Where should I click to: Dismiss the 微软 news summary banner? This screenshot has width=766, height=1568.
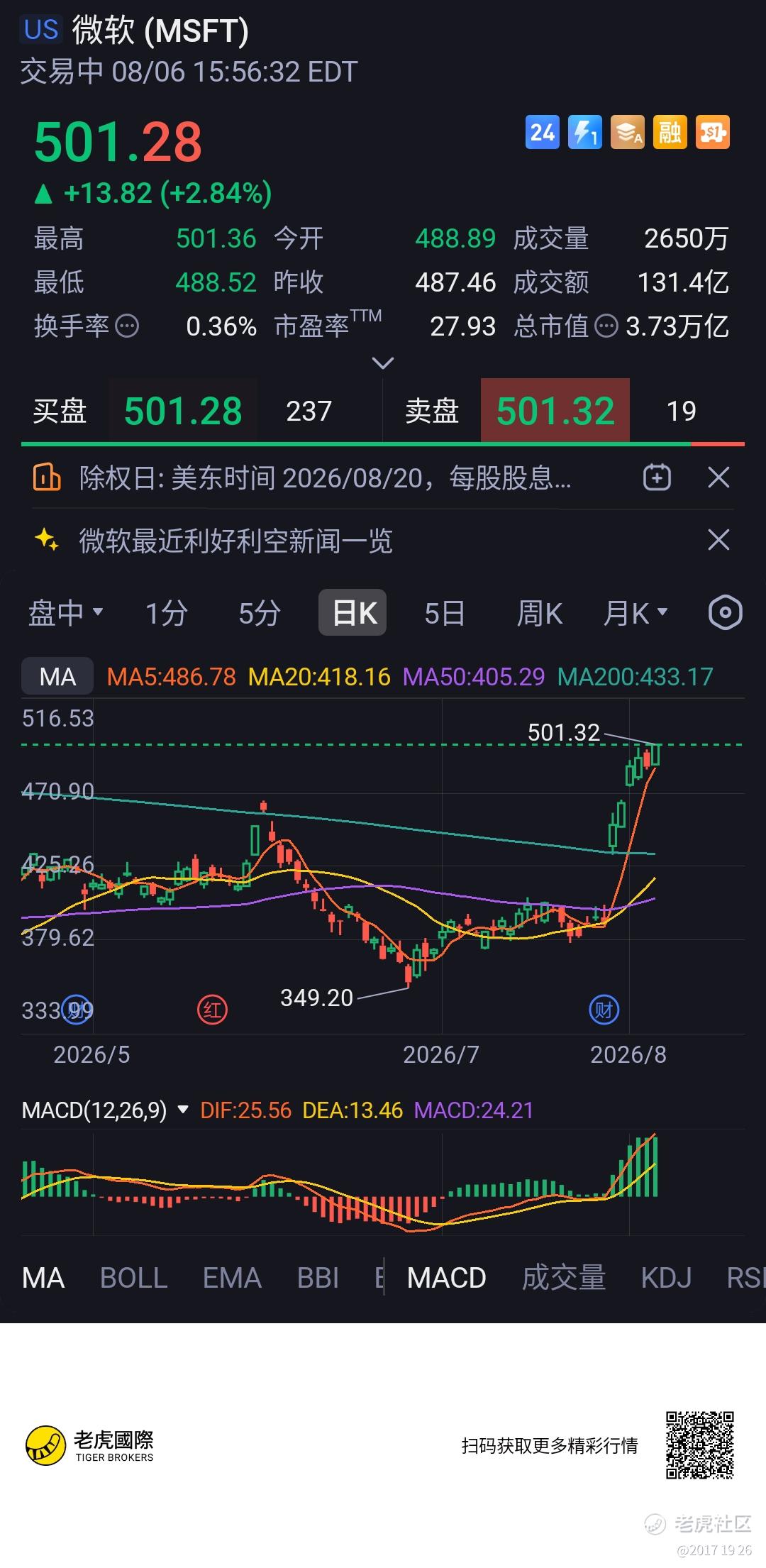(719, 541)
